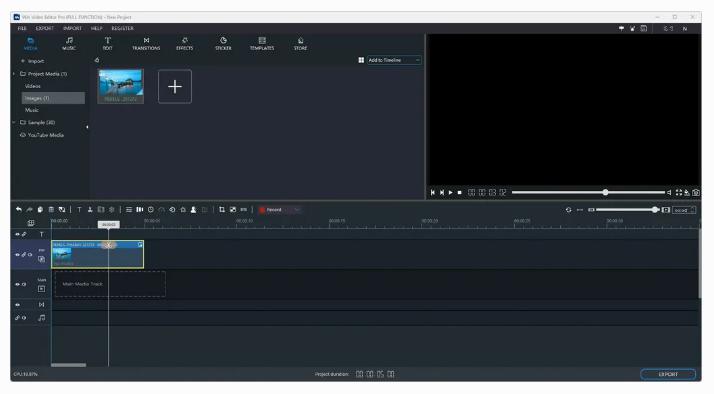Click the plus tile to add media

(175, 87)
